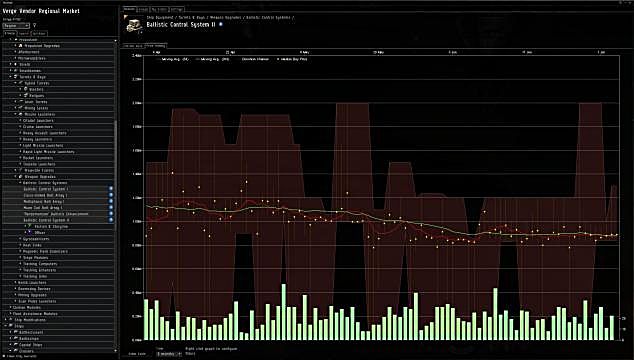Click the Railguns category icon in tree
Image resolution: width=634 pixels, height=360 pixels.
click(x=25, y=95)
